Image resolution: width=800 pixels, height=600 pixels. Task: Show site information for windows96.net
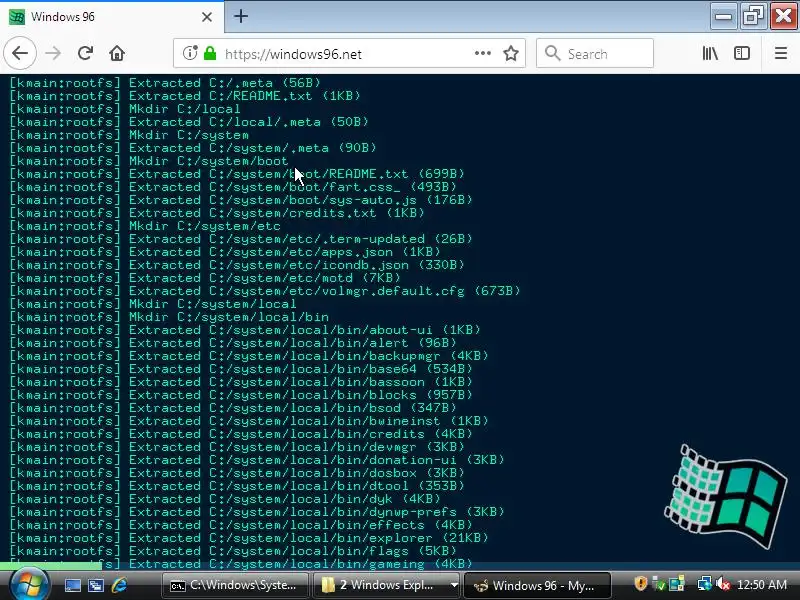point(190,53)
